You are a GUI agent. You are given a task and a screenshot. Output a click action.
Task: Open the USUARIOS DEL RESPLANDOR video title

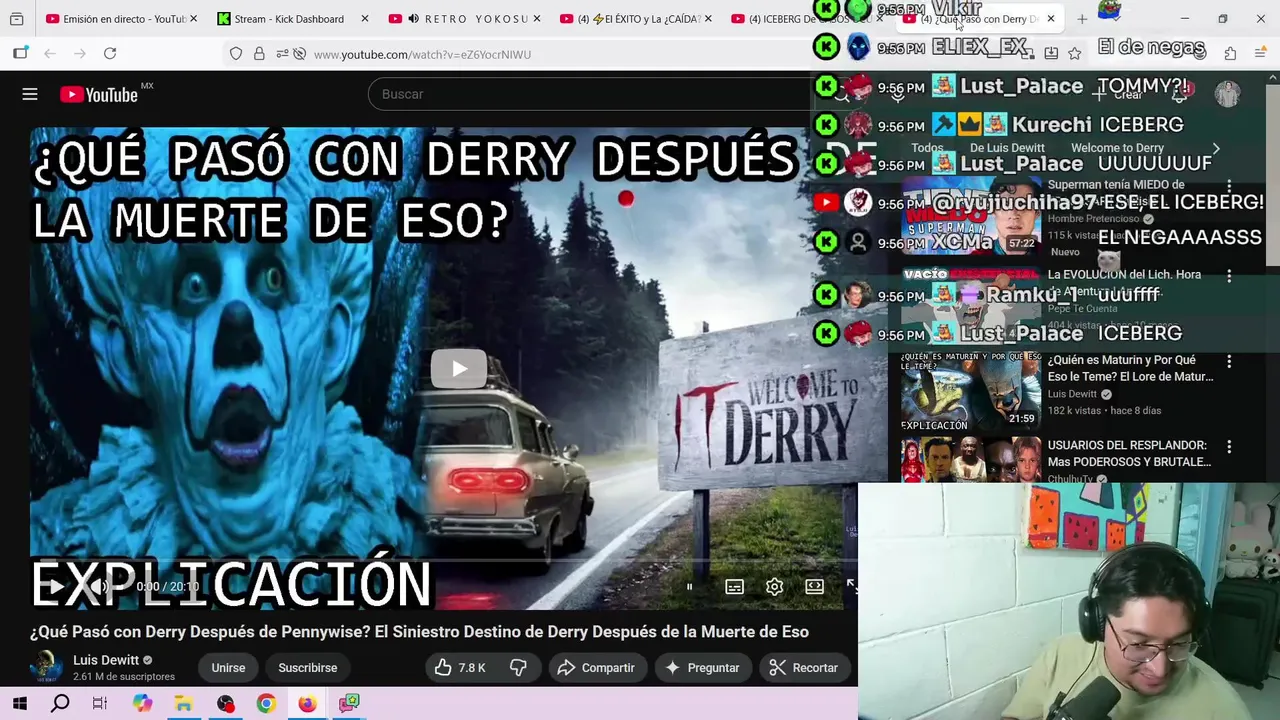click(x=1129, y=453)
